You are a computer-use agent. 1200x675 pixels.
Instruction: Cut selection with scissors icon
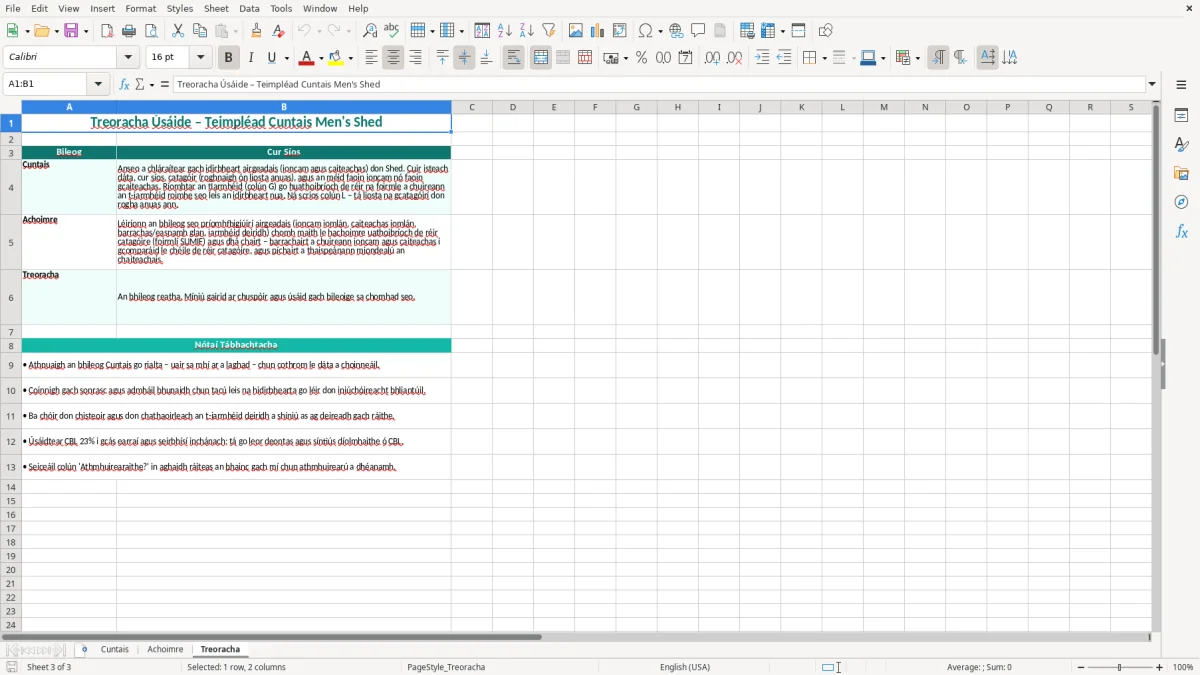[x=178, y=31]
